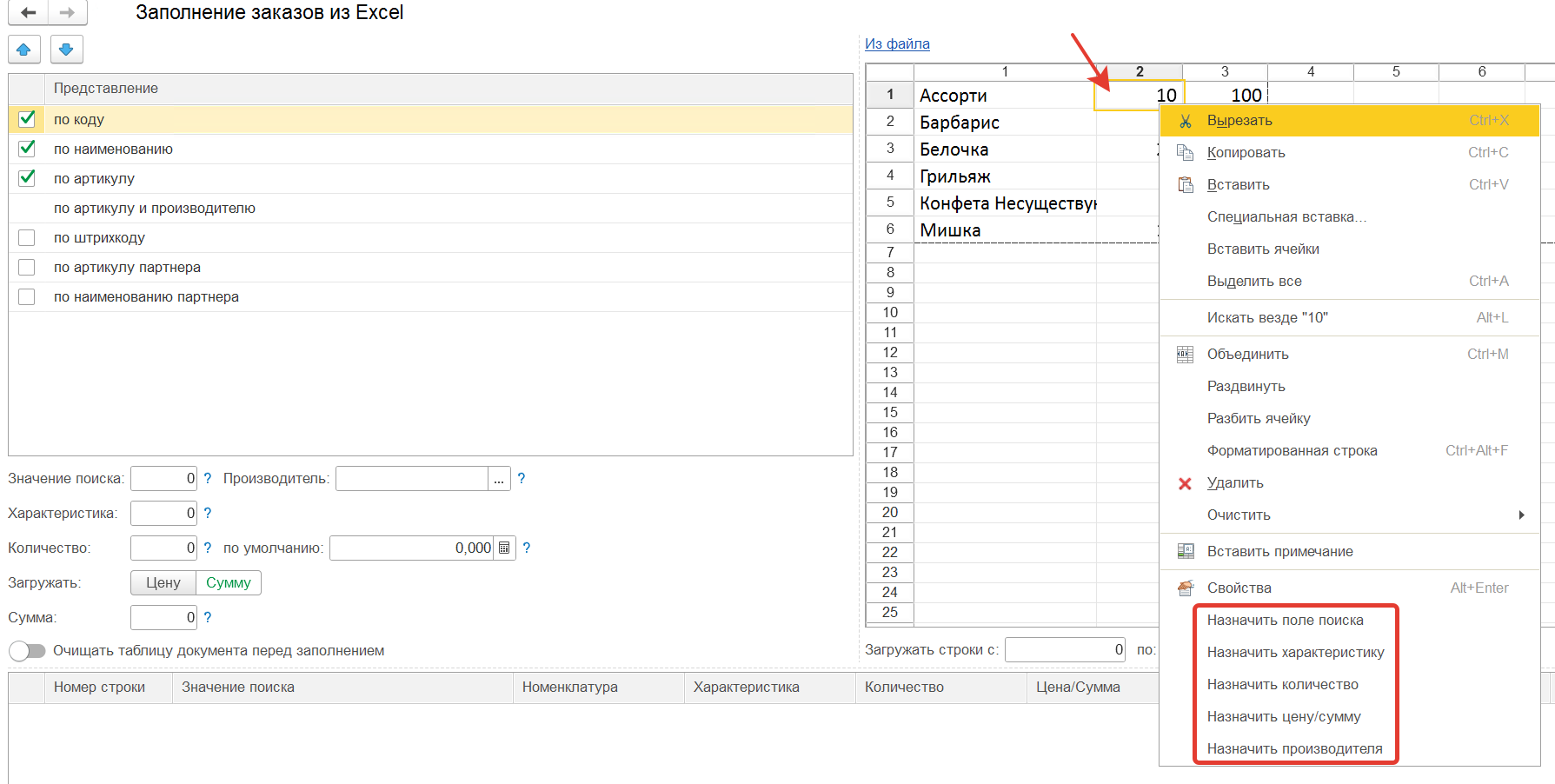Click the merge cells icon beside Объединить
Image resolution: width=1555 pixels, height=784 pixels.
point(1185,355)
